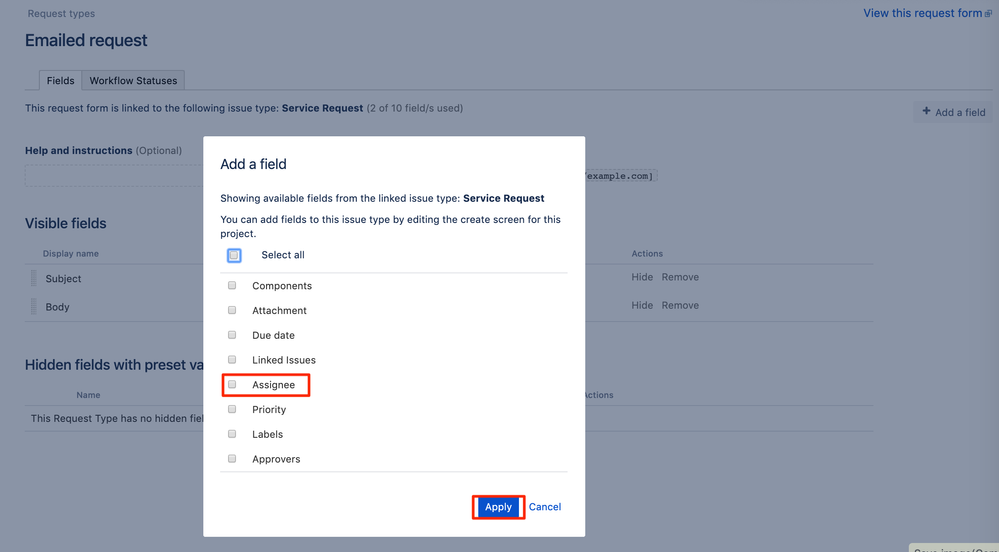
Task: Enable the Approvers checkbox
Action: (232, 459)
